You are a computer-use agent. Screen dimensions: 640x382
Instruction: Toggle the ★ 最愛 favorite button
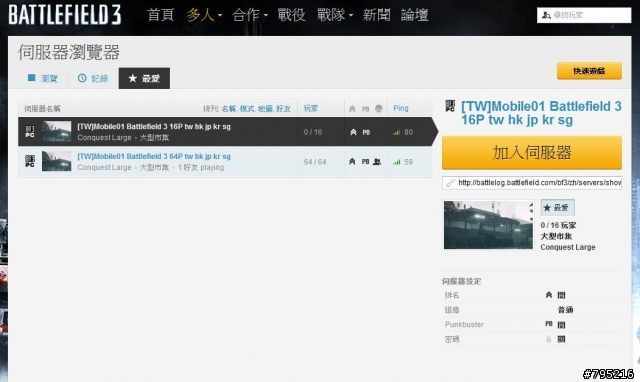tap(558, 208)
